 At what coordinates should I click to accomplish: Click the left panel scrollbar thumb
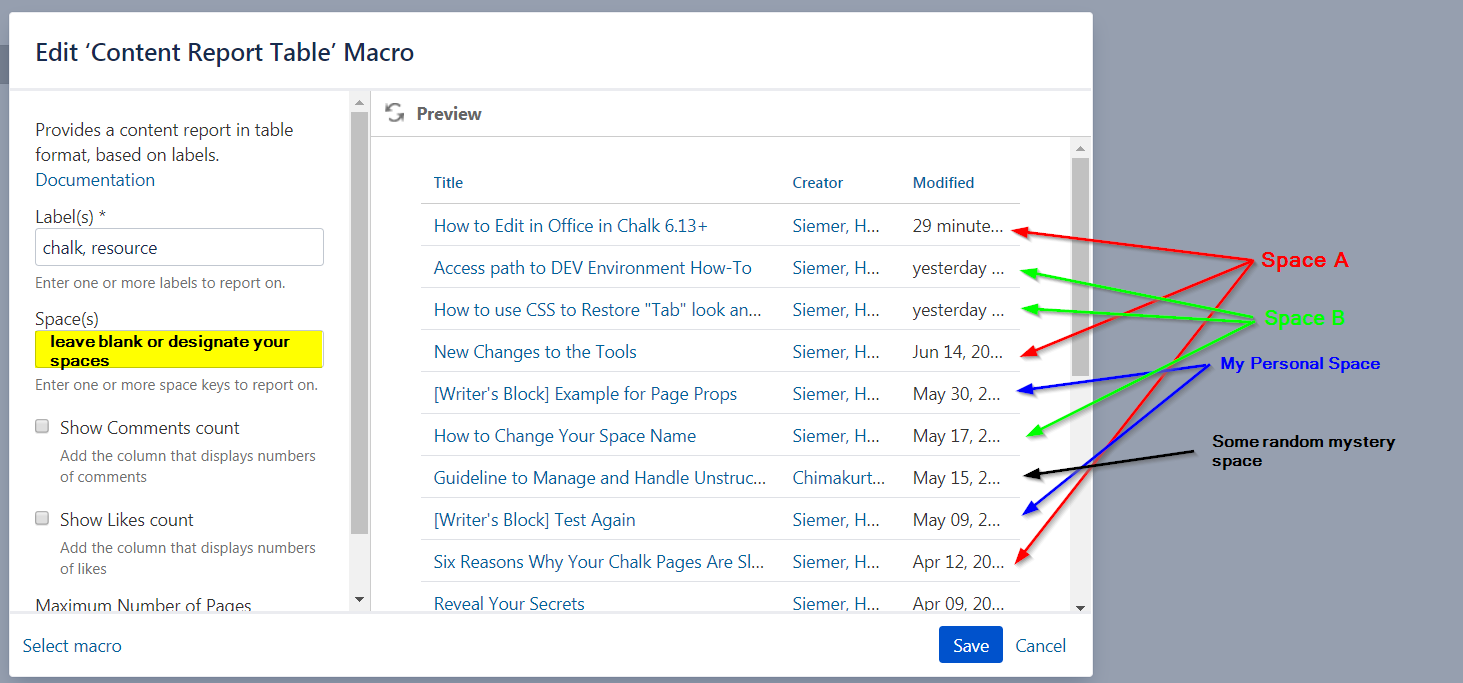(x=360, y=323)
